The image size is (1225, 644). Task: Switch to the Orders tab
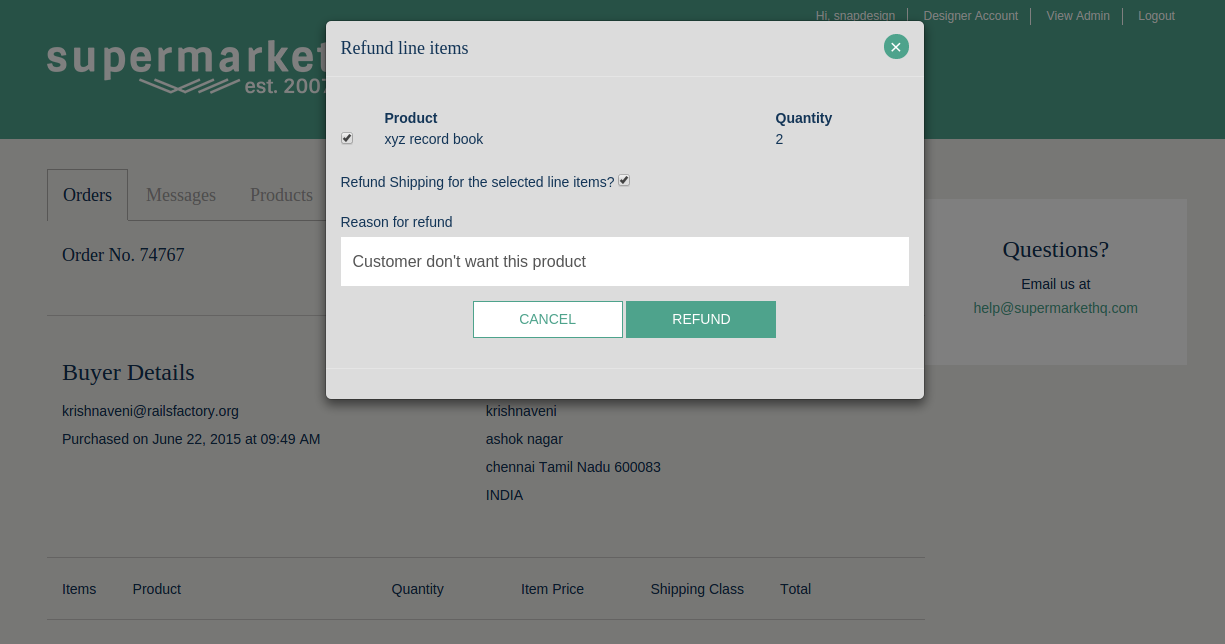tap(87, 195)
